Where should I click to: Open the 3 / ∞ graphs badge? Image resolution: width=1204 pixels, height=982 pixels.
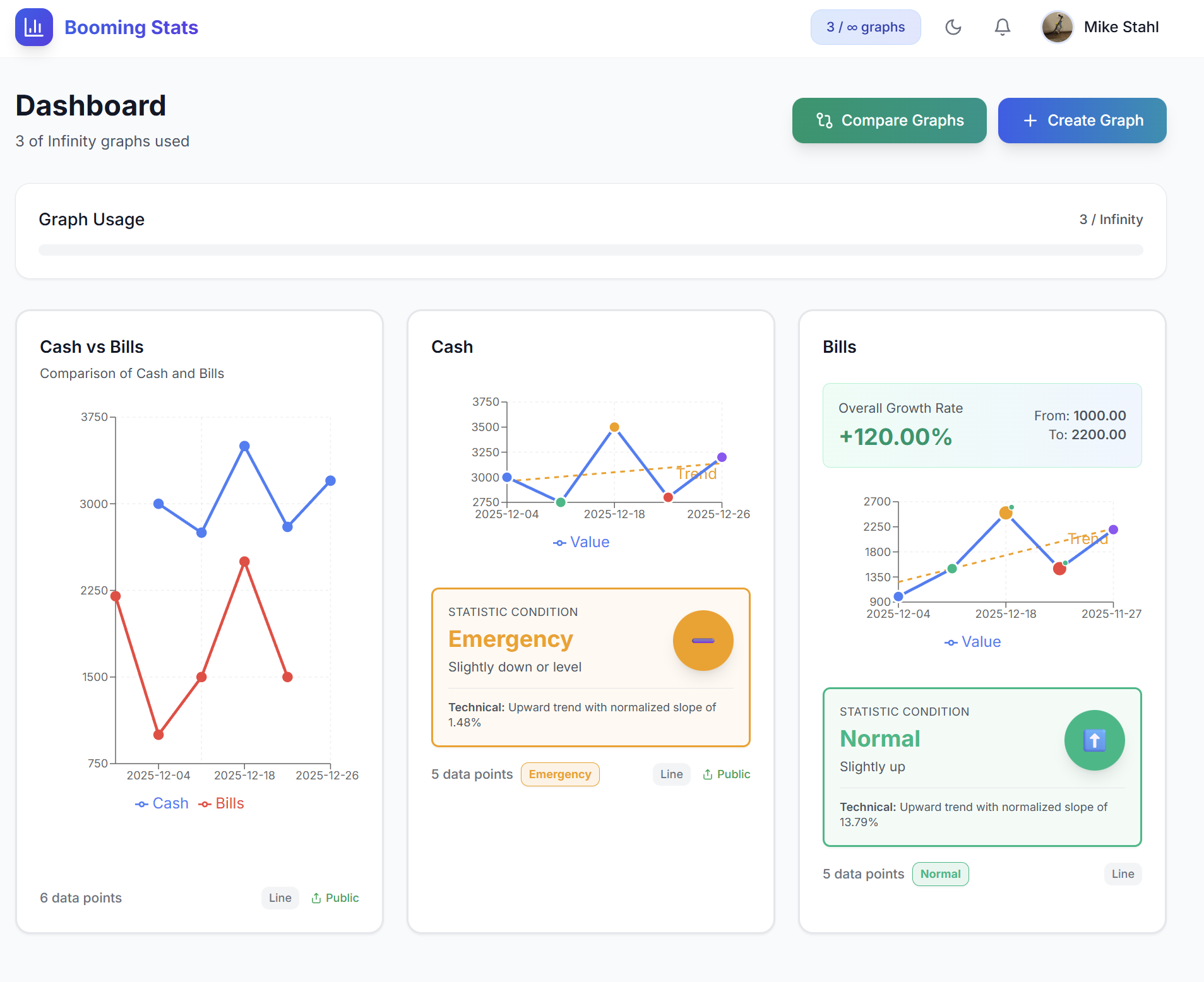pyautogui.click(x=865, y=27)
